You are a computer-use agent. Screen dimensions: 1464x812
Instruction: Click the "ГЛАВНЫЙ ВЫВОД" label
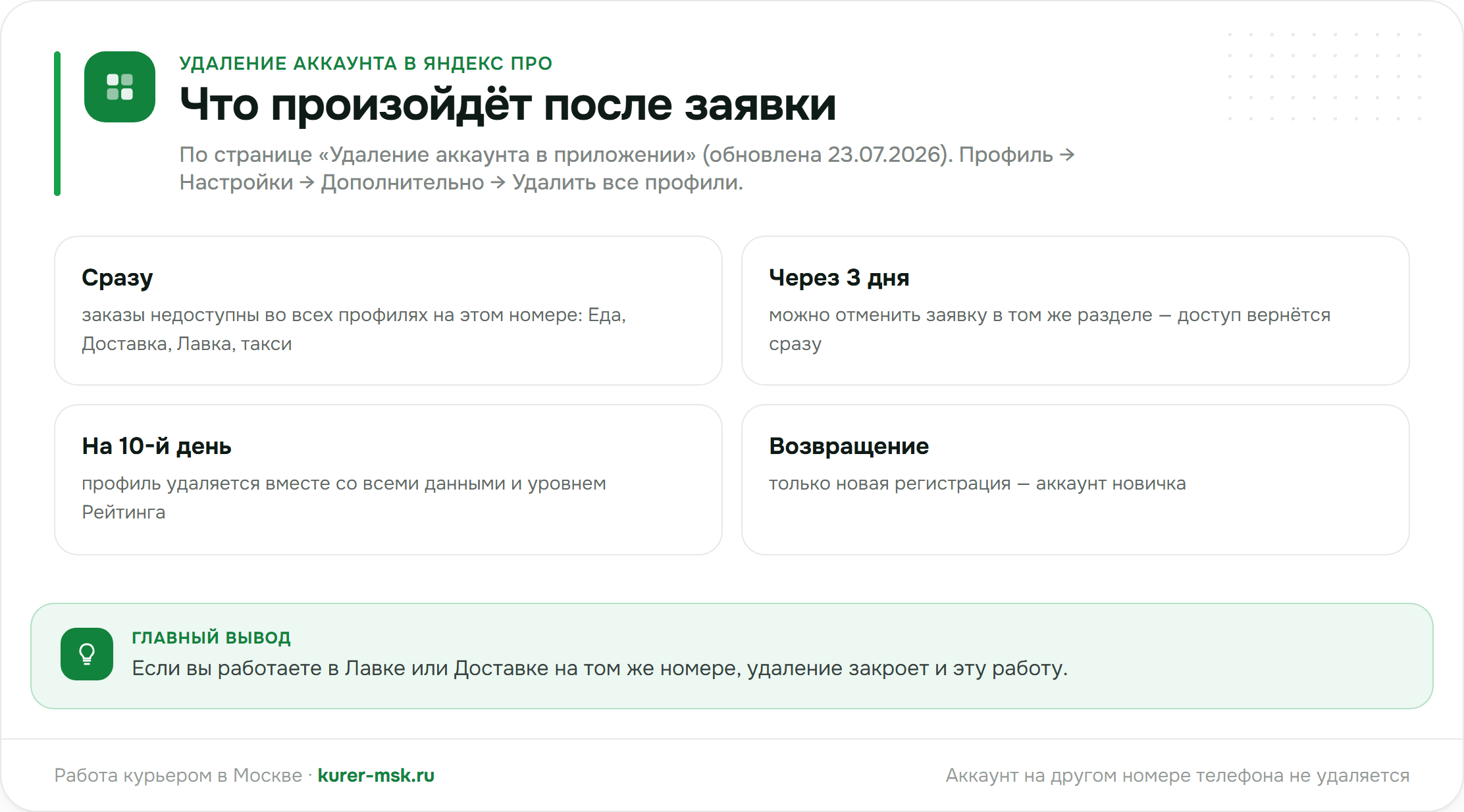coord(211,638)
